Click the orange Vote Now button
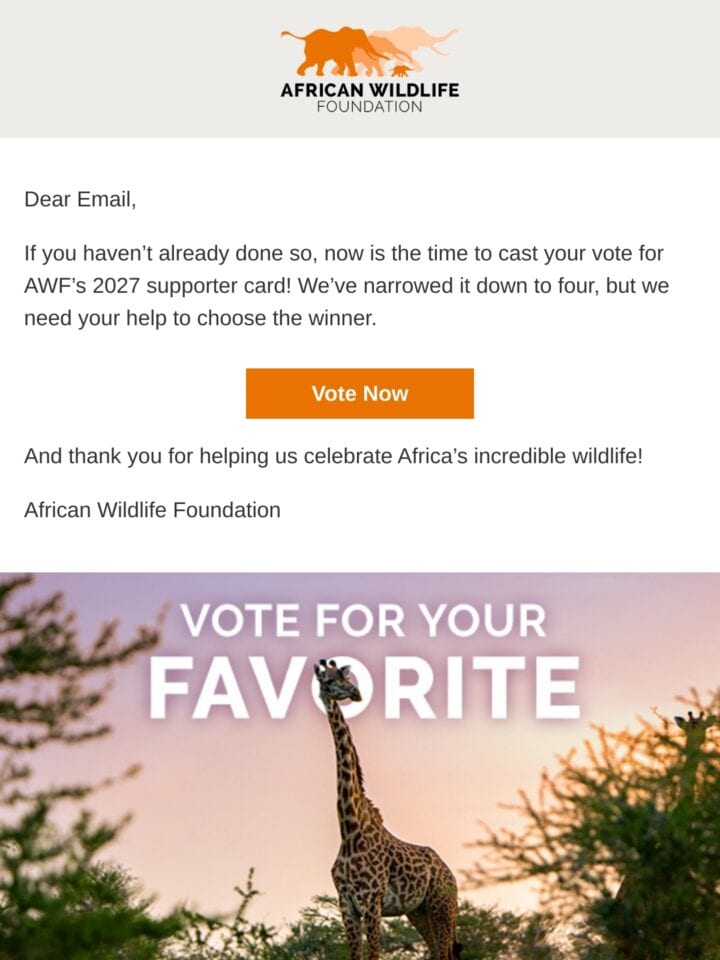 [x=359, y=393]
